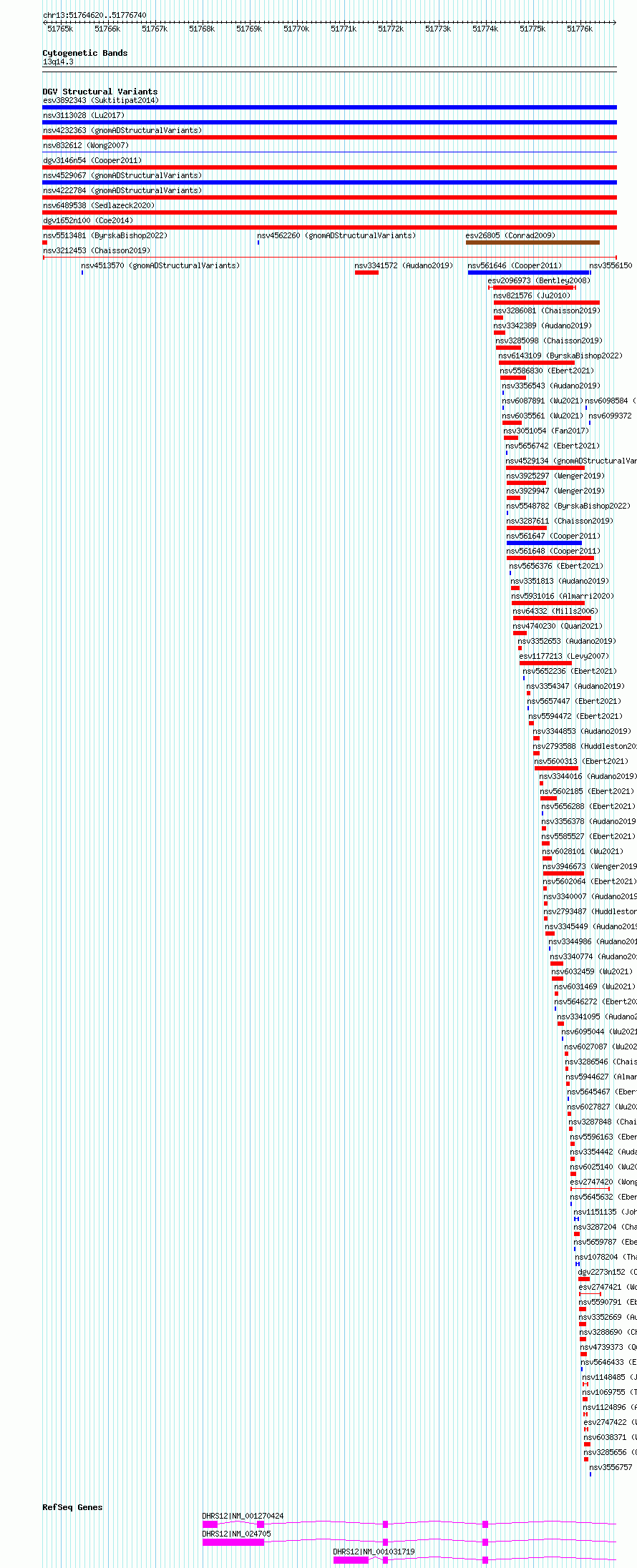Select the nsv5600313 (Ebert2021) label
This screenshot has width=637, height=1568.
[582, 761]
